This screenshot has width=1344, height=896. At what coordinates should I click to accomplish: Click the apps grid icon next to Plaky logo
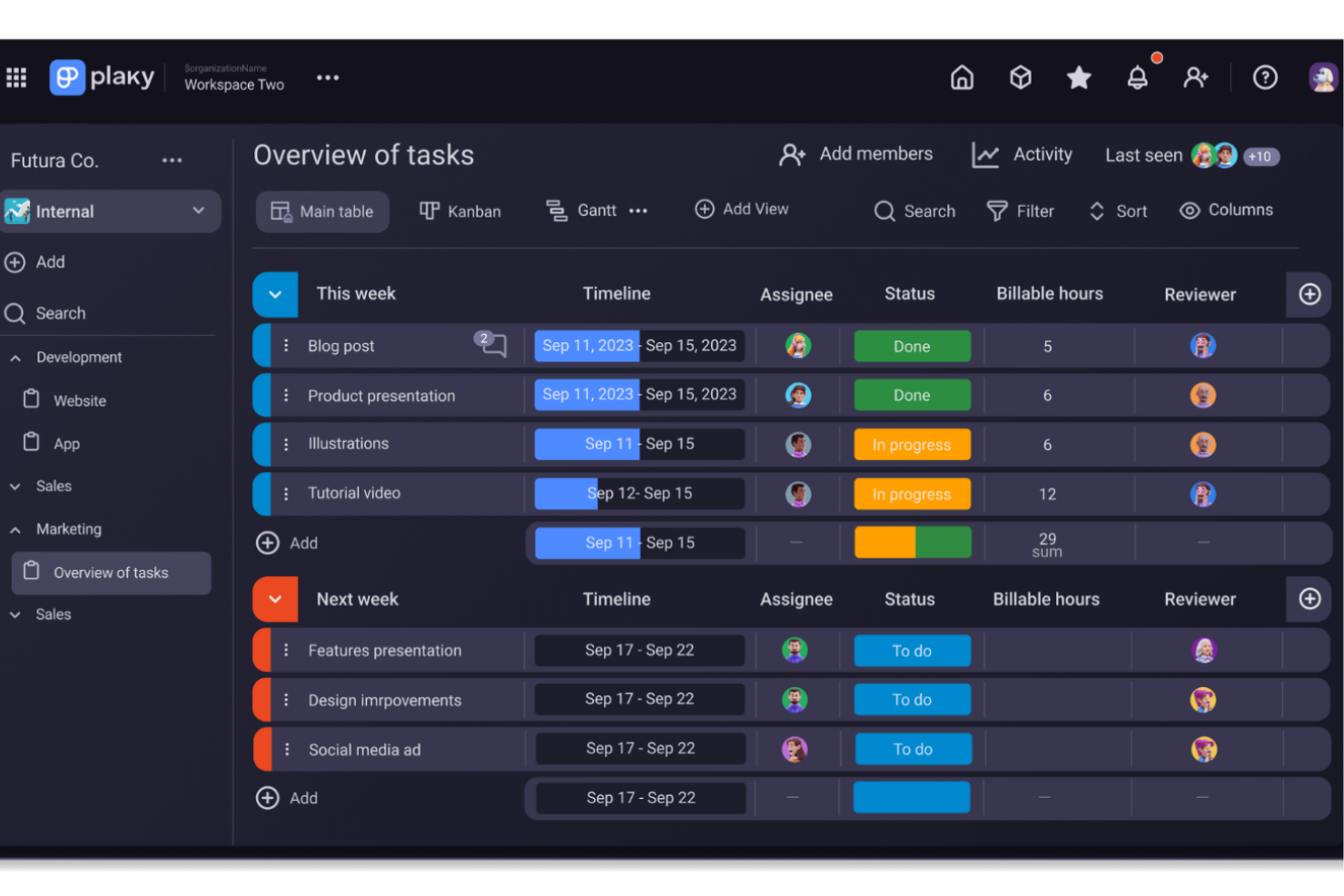(16, 77)
